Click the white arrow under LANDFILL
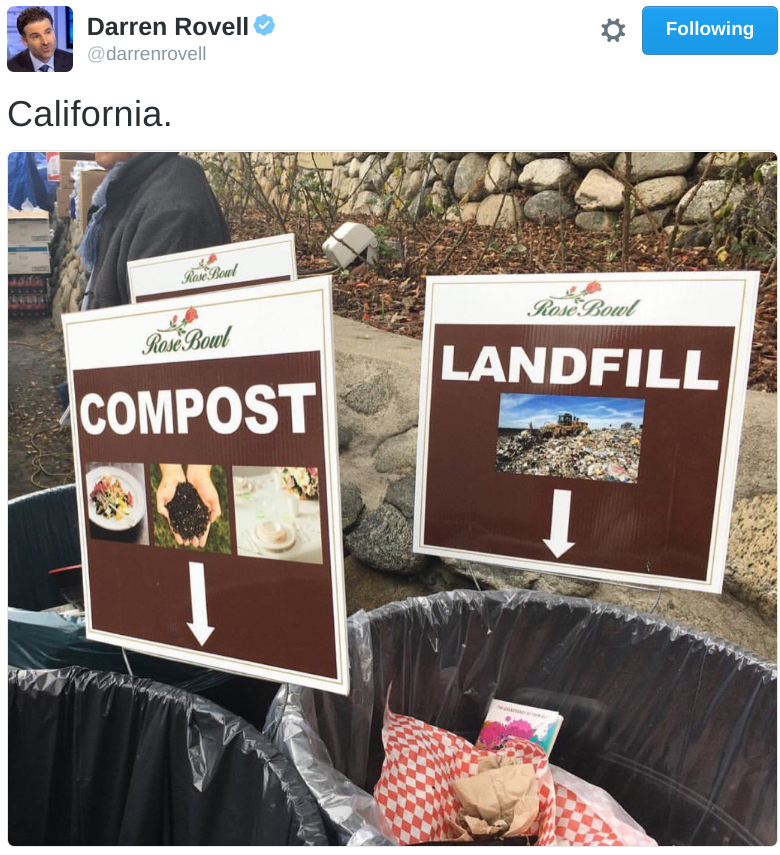The width and height of the screenshot is (780, 855). (559, 524)
